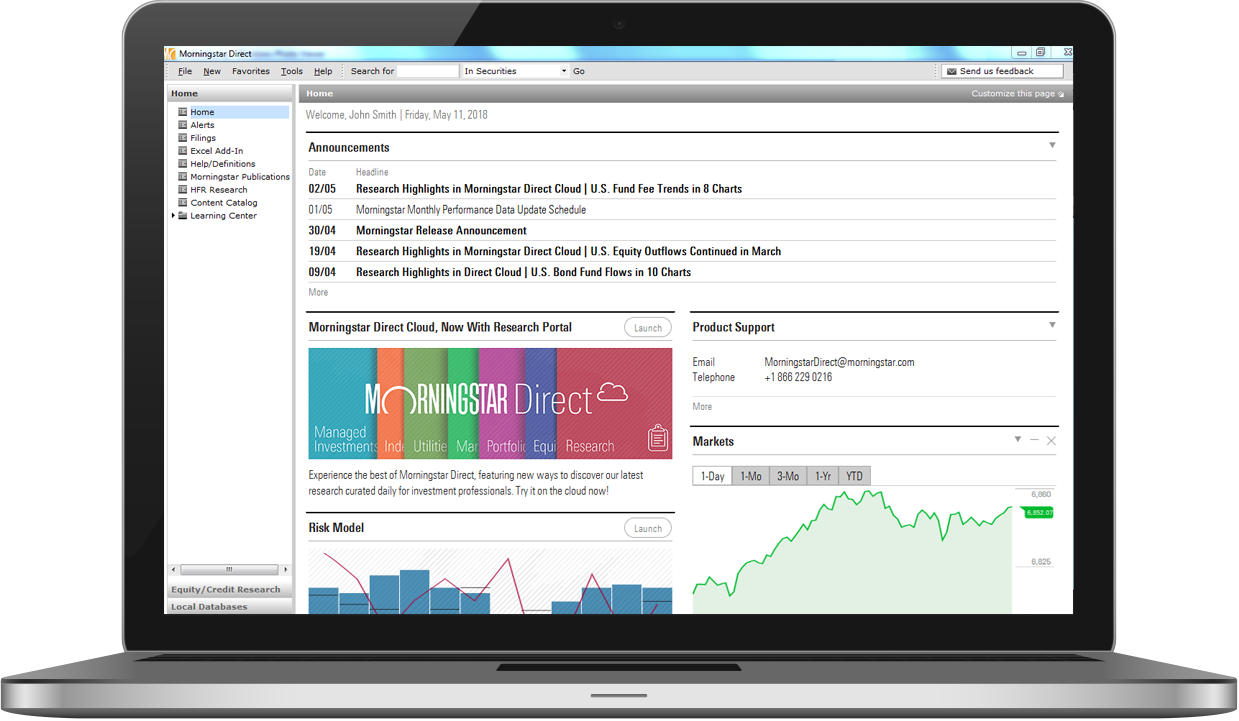
Task: Click the Send us feedback button
Action: point(1002,71)
